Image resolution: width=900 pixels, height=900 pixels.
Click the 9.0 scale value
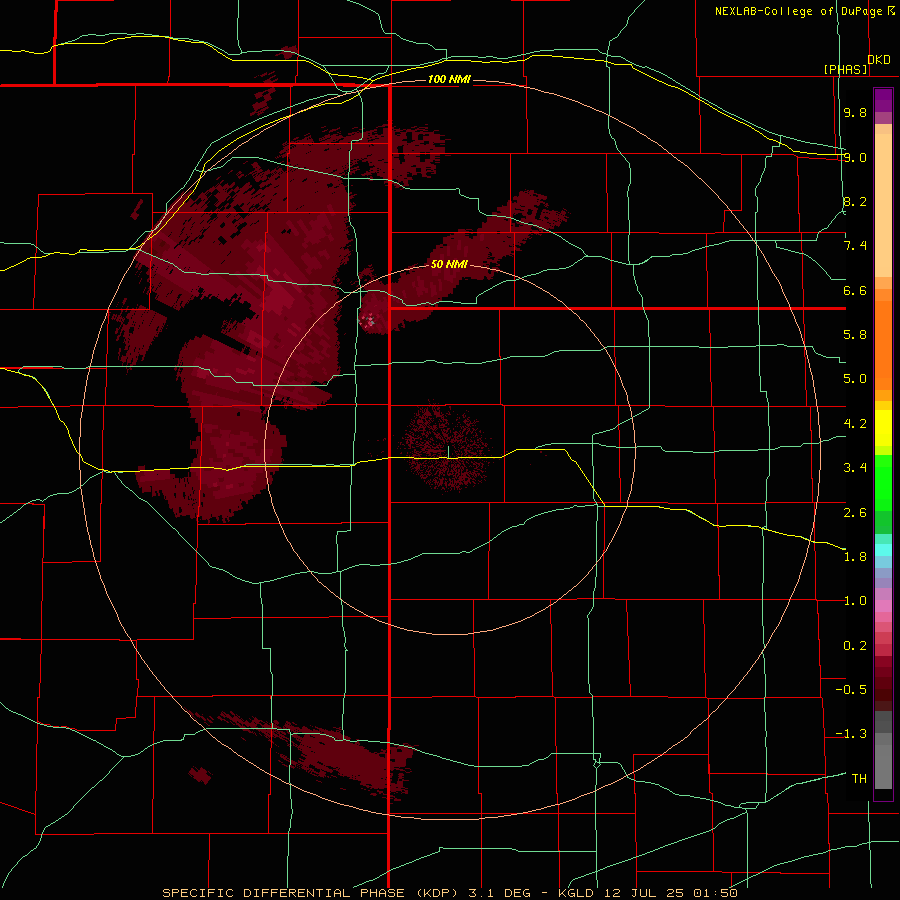(x=855, y=157)
